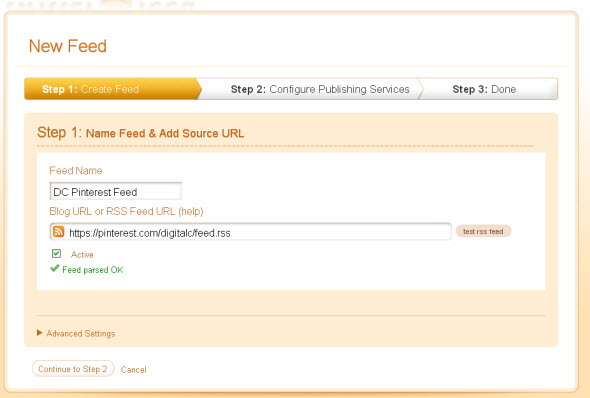This screenshot has width=590, height=398.
Task: Click the Active checkbox label
Action: point(82,255)
